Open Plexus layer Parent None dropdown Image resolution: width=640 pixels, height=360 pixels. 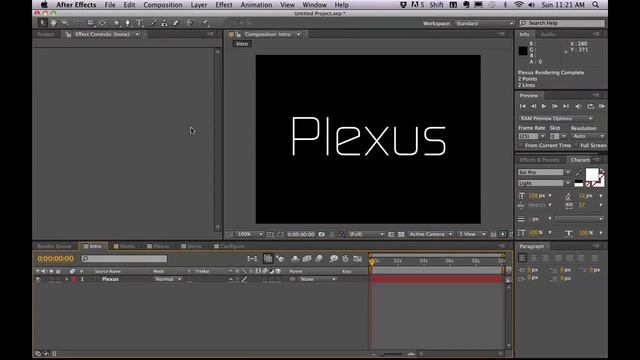[x=318, y=279]
